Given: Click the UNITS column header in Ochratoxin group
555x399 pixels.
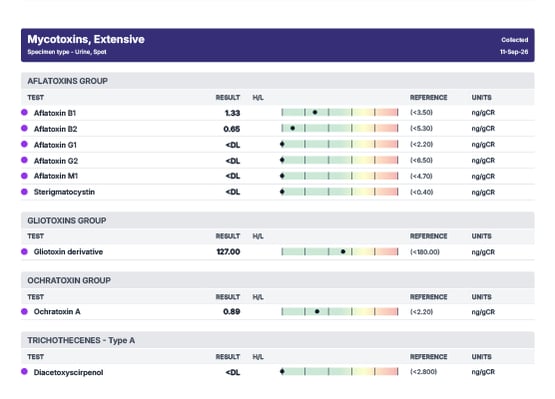Looking at the screenshot, I should (481, 297).
